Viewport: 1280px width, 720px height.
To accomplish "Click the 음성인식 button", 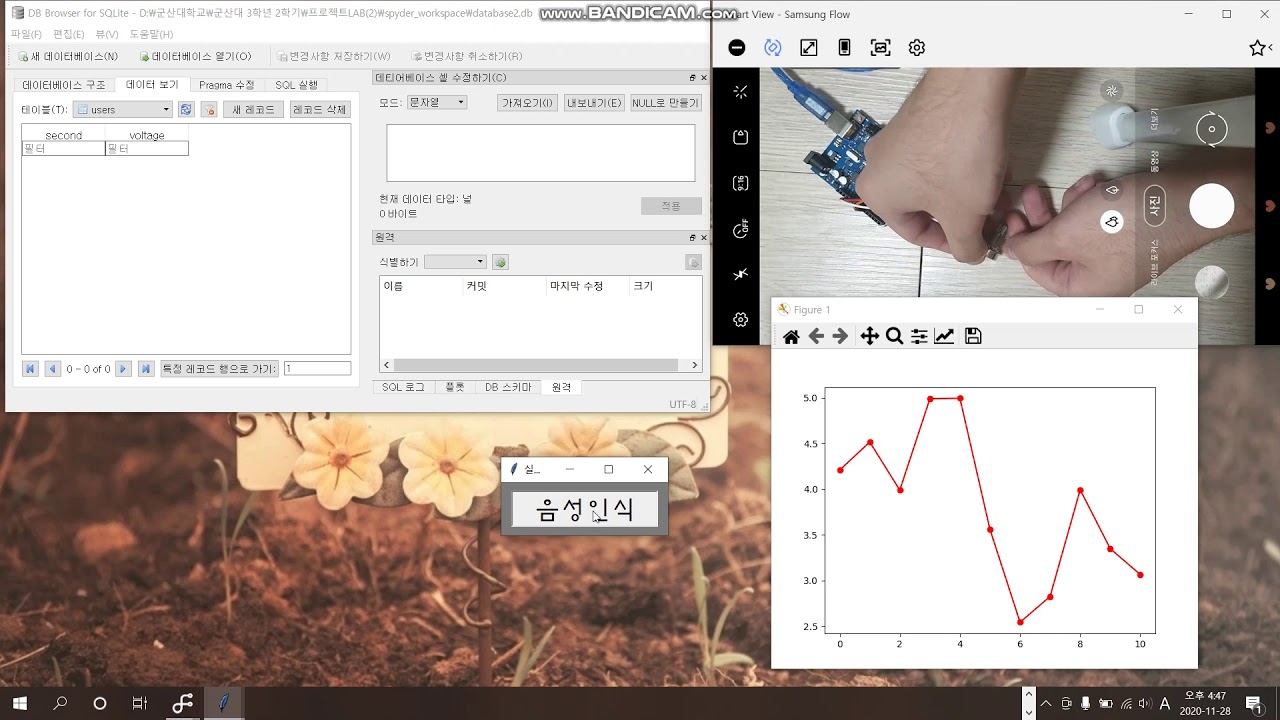I will [585, 510].
